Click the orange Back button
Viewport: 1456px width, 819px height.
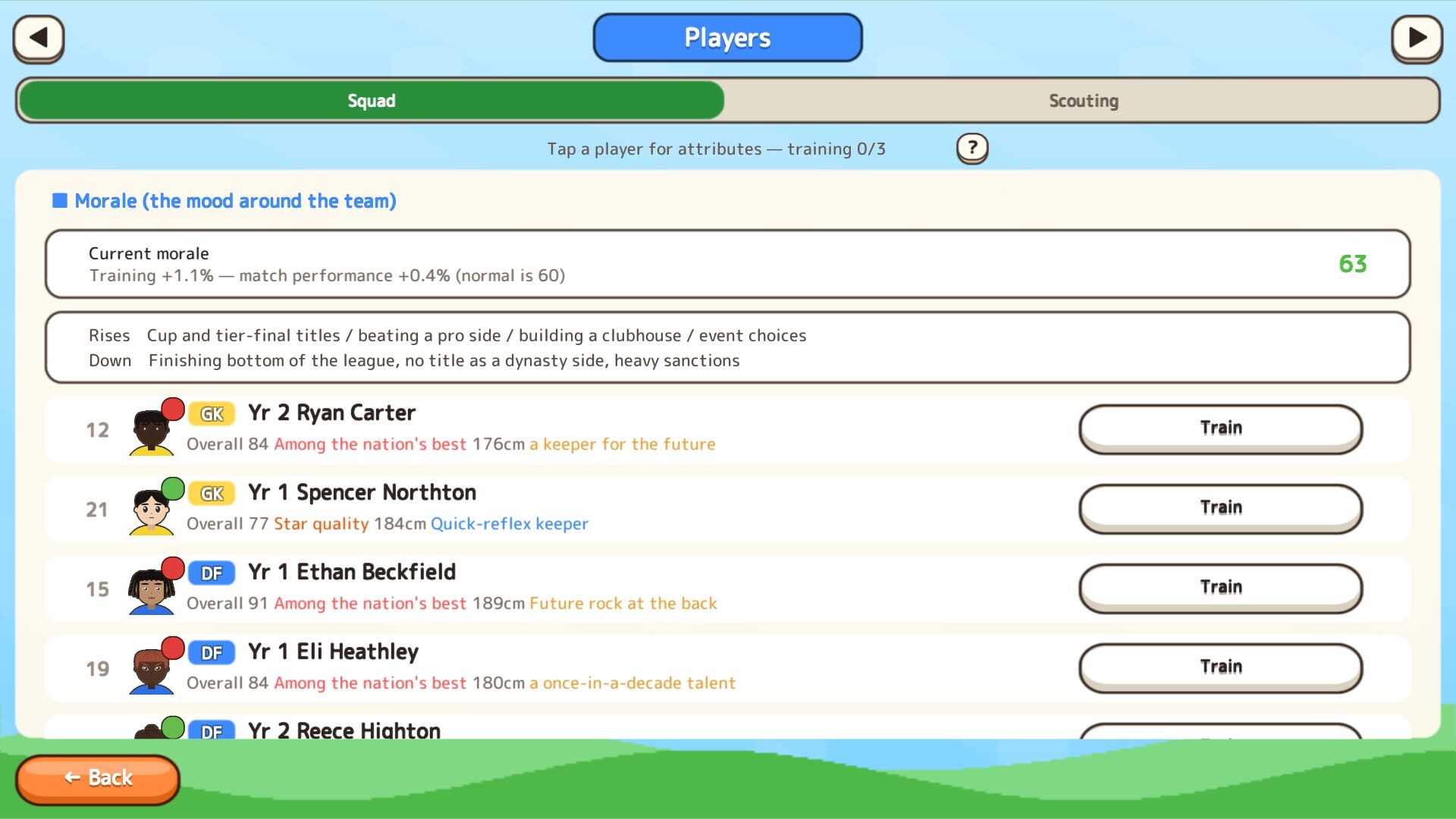98,779
